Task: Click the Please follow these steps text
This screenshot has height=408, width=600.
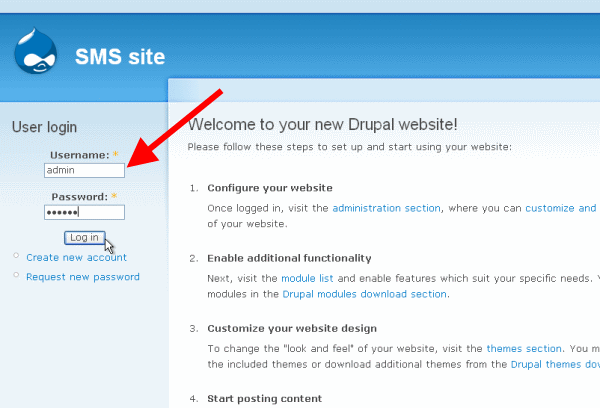Action: point(349,147)
